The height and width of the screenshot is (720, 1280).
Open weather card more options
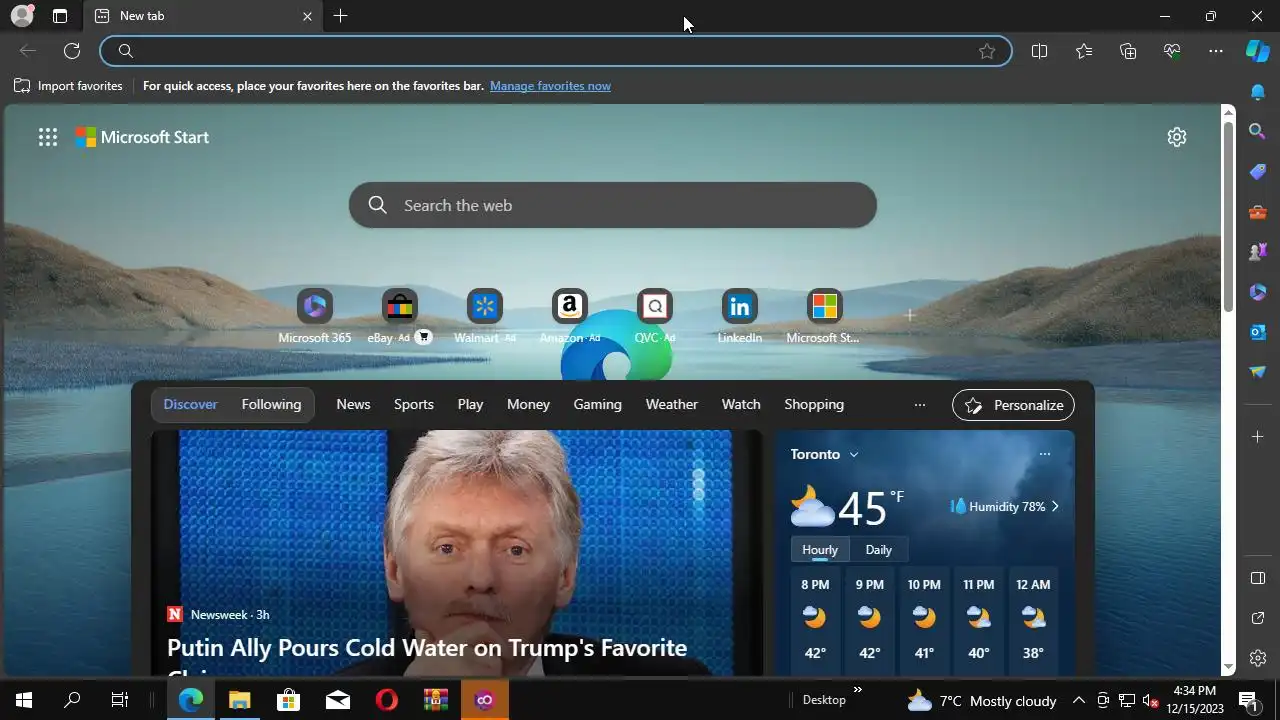point(1044,454)
